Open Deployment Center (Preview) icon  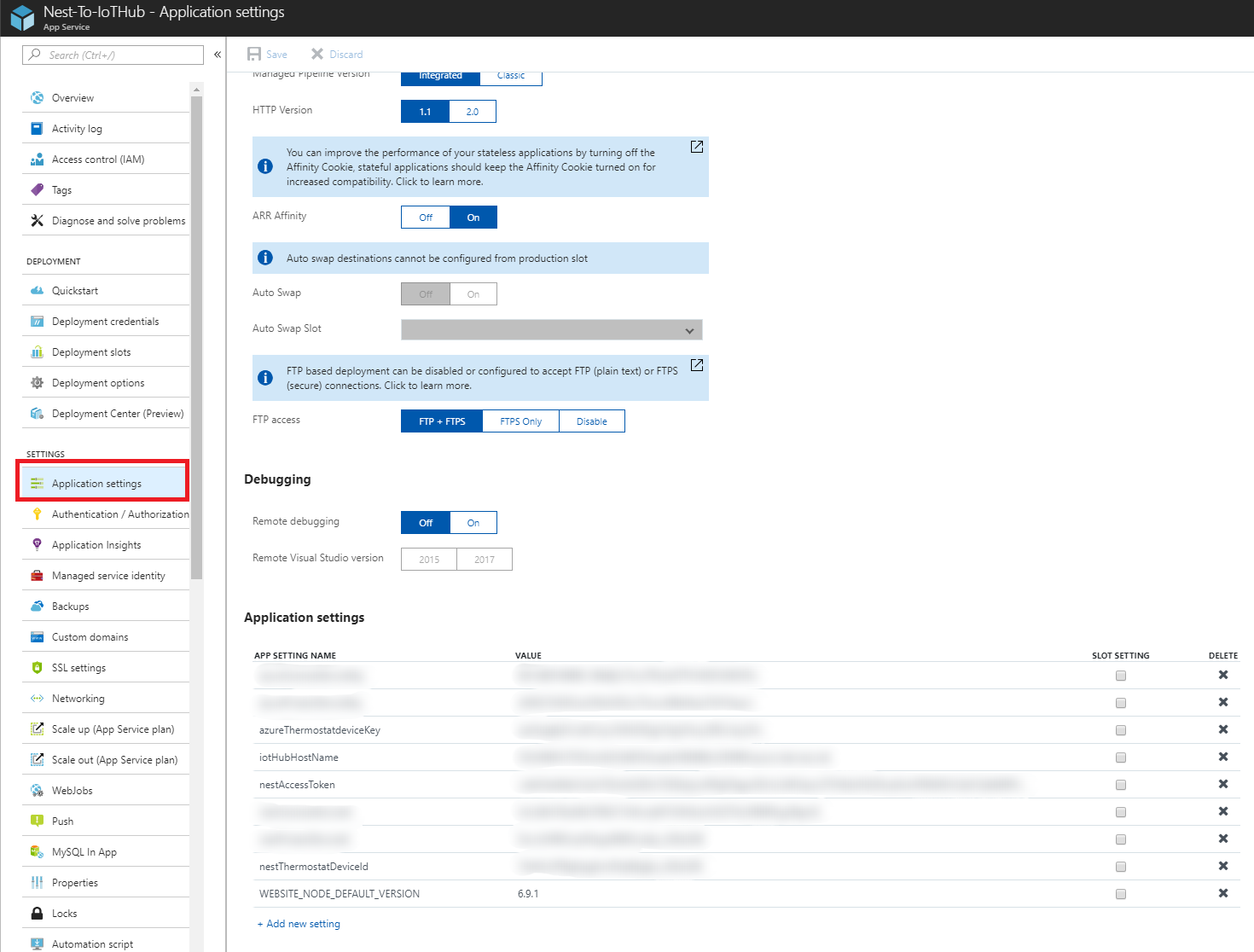[x=37, y=414]
